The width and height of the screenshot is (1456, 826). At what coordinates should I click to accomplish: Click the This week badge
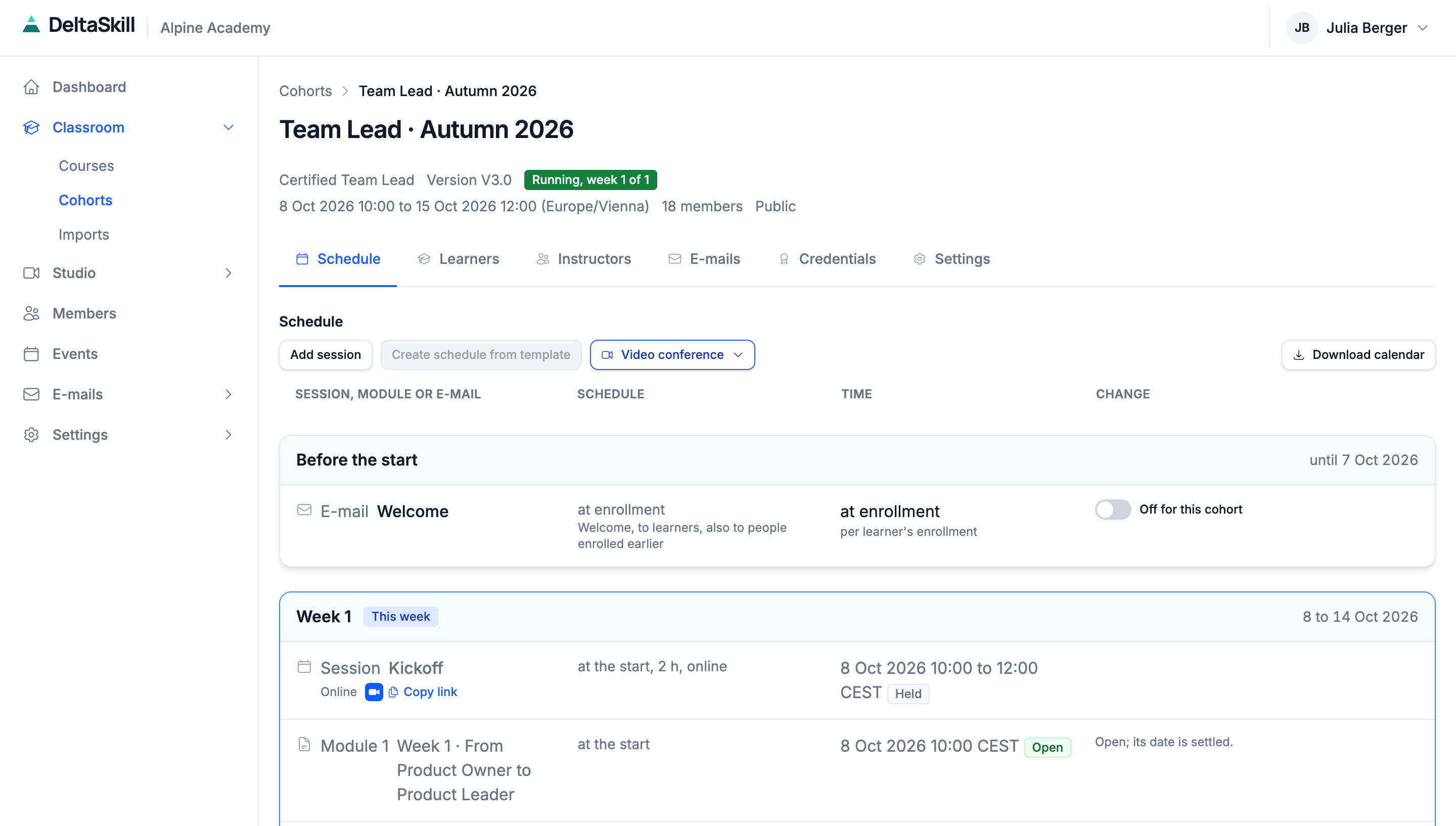tap(400, 616)
